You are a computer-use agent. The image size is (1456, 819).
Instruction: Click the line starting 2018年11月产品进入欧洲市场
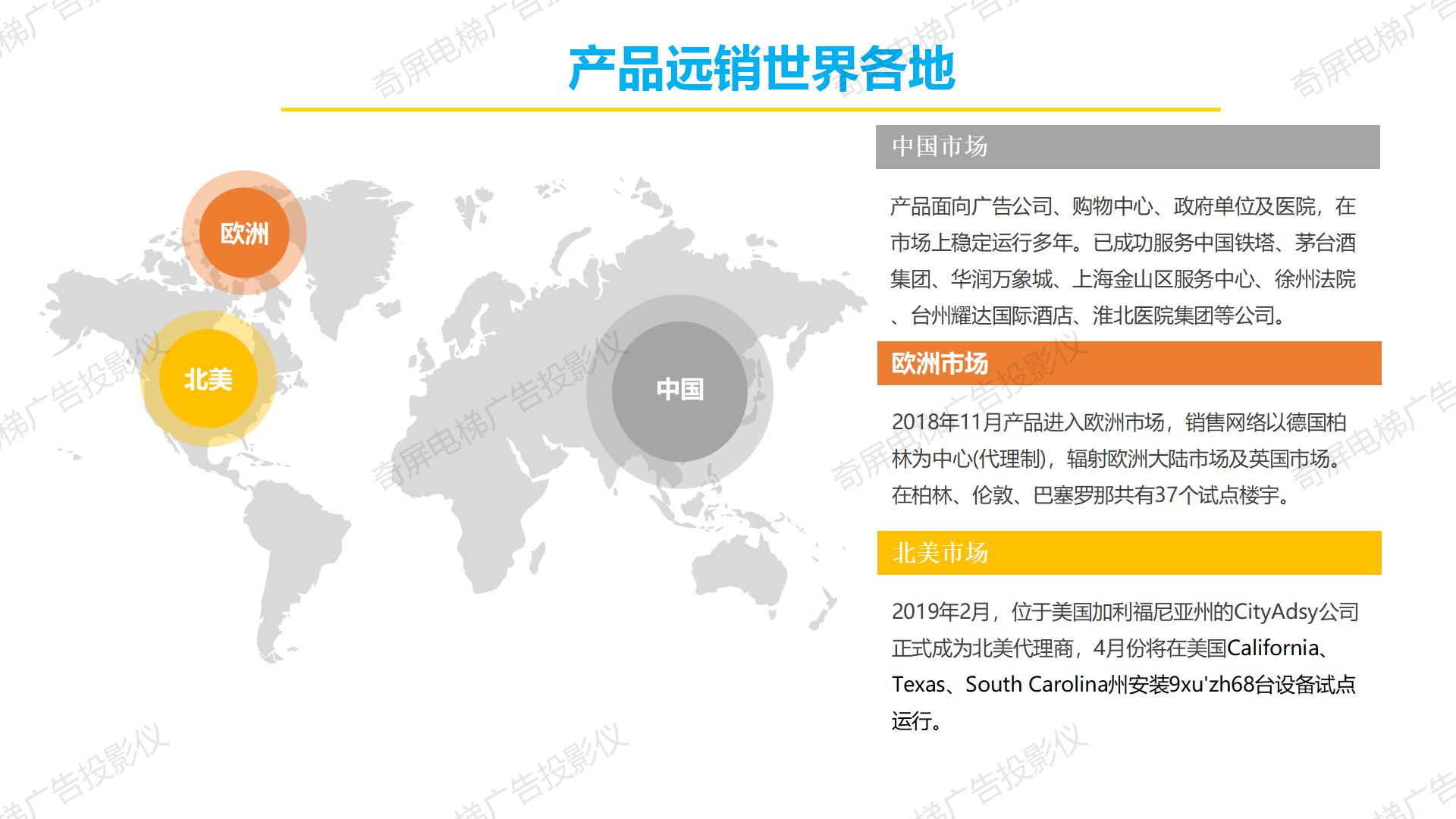[x=1119, y=422]
